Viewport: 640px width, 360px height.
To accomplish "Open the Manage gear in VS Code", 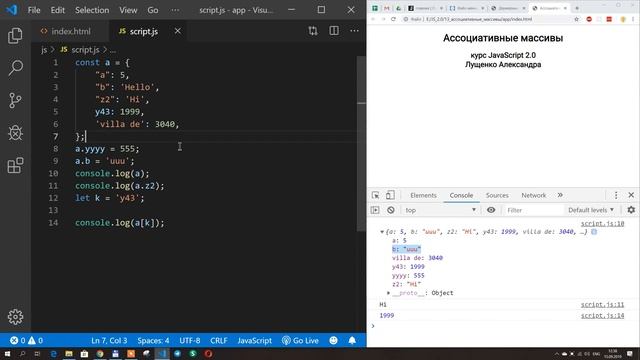I will point(15,317).
